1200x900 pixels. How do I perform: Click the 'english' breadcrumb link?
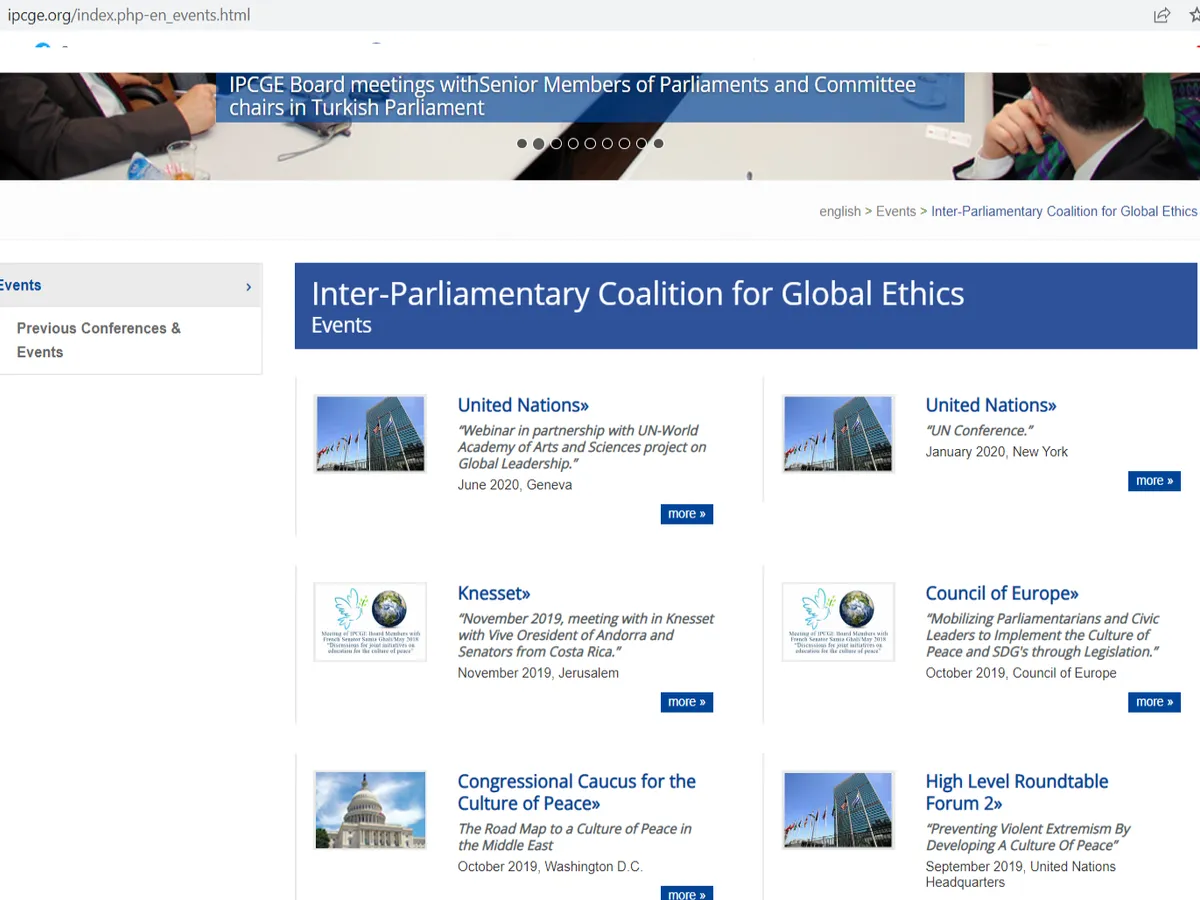tap(839, 211)
